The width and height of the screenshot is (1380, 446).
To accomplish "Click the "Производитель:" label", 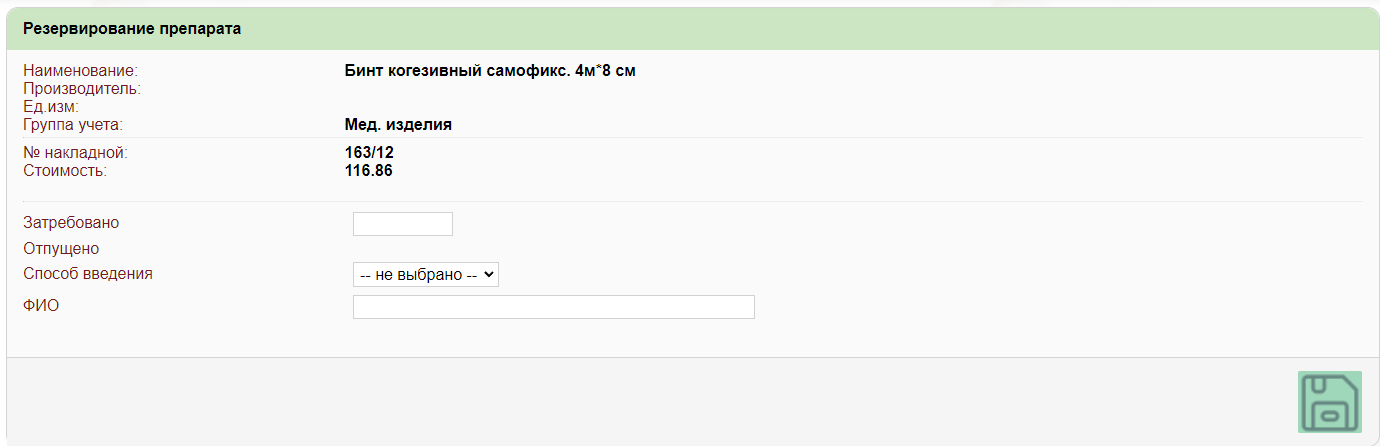I will pos(82,89).
